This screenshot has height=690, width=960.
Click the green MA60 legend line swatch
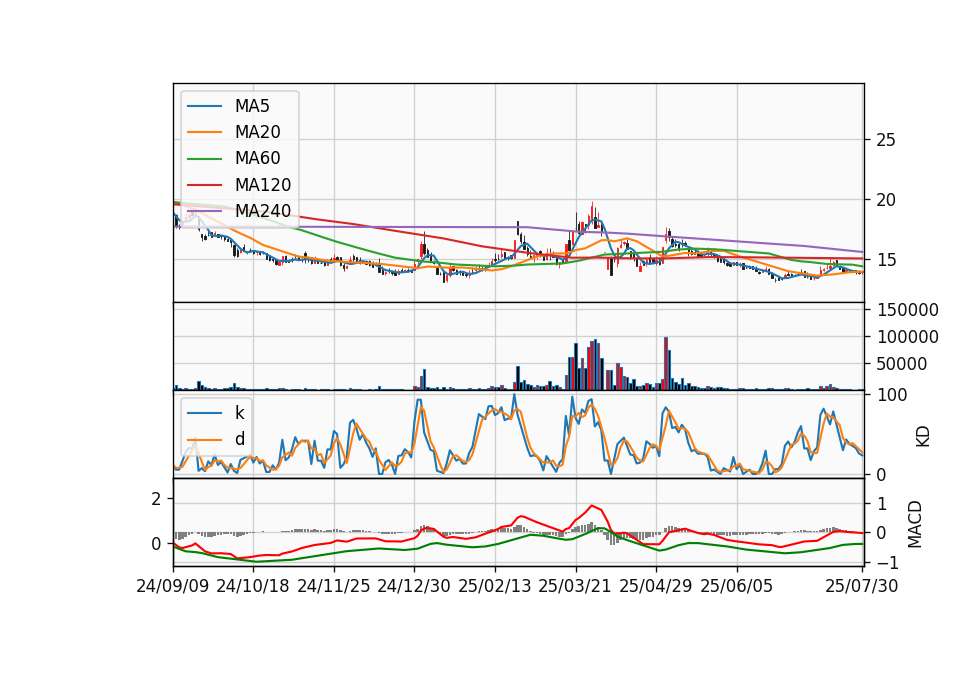click(204, 159)
